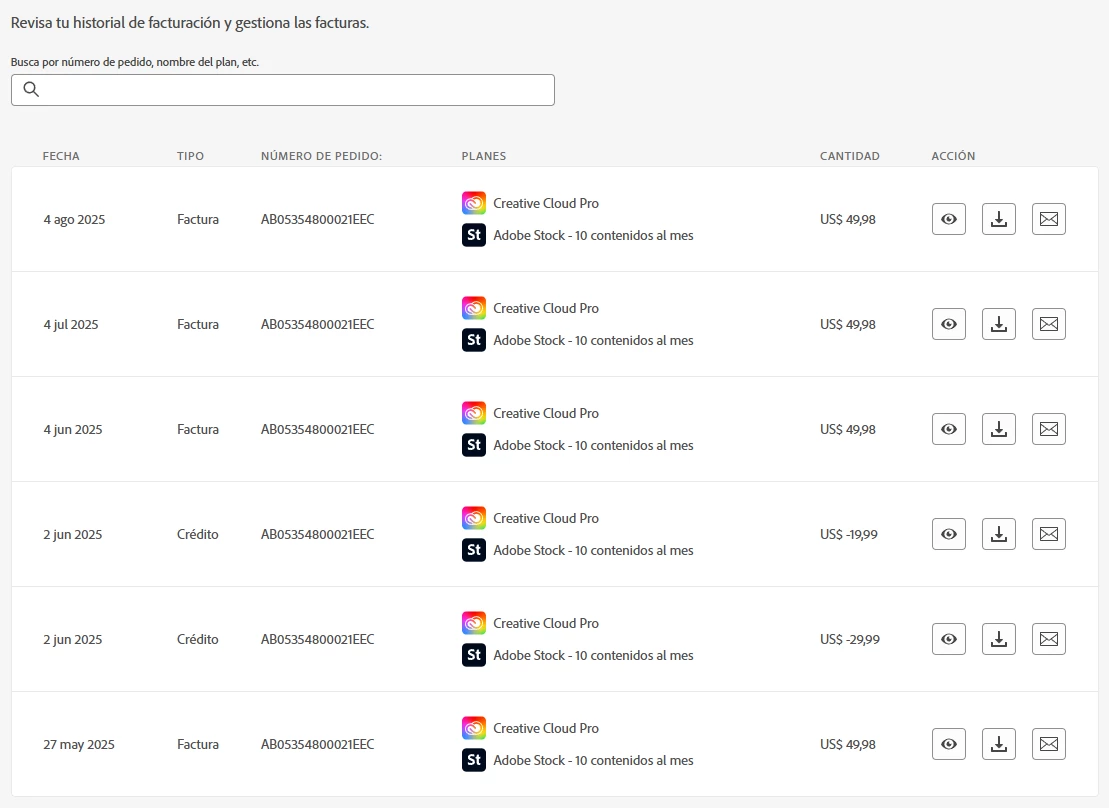Download the 4 jun 2025 invoice
Image resolution: width=1109 pixels, height=808 pixels.
[x=999, y=429]
